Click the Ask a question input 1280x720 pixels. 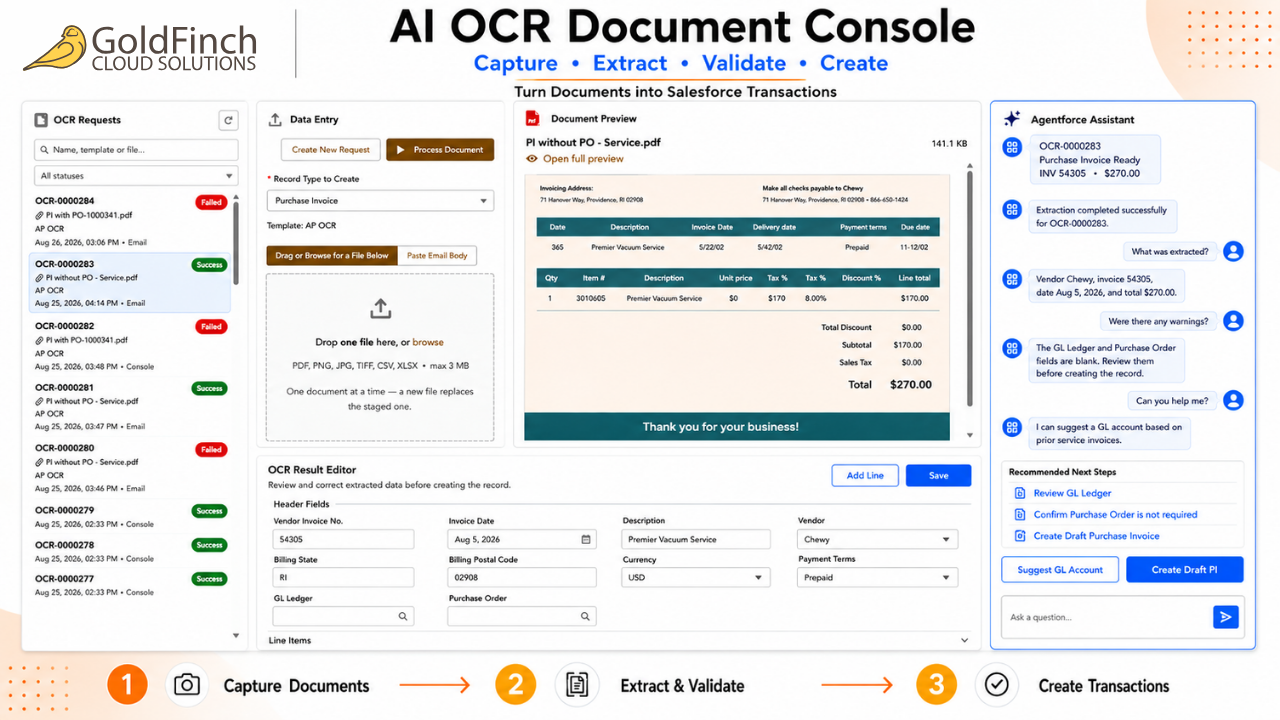pos(1105,617)
